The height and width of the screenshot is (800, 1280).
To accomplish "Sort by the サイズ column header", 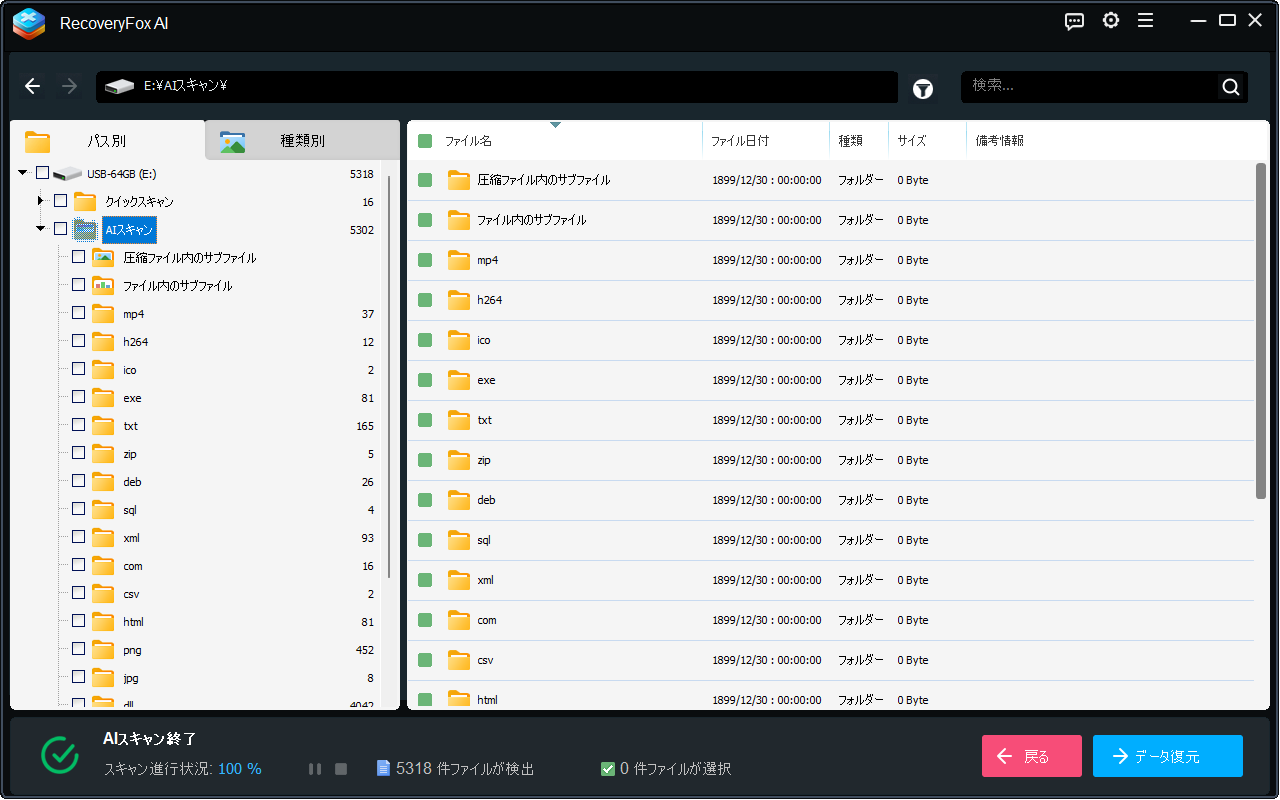I will tap(927, 141).
